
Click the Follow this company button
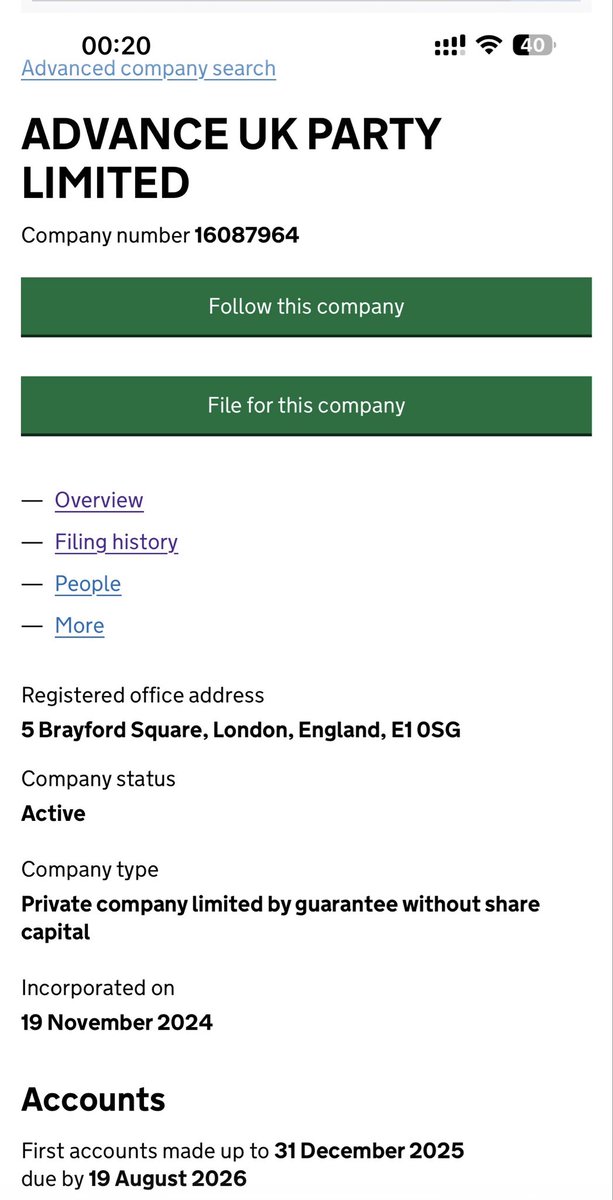tap(306, 307)
